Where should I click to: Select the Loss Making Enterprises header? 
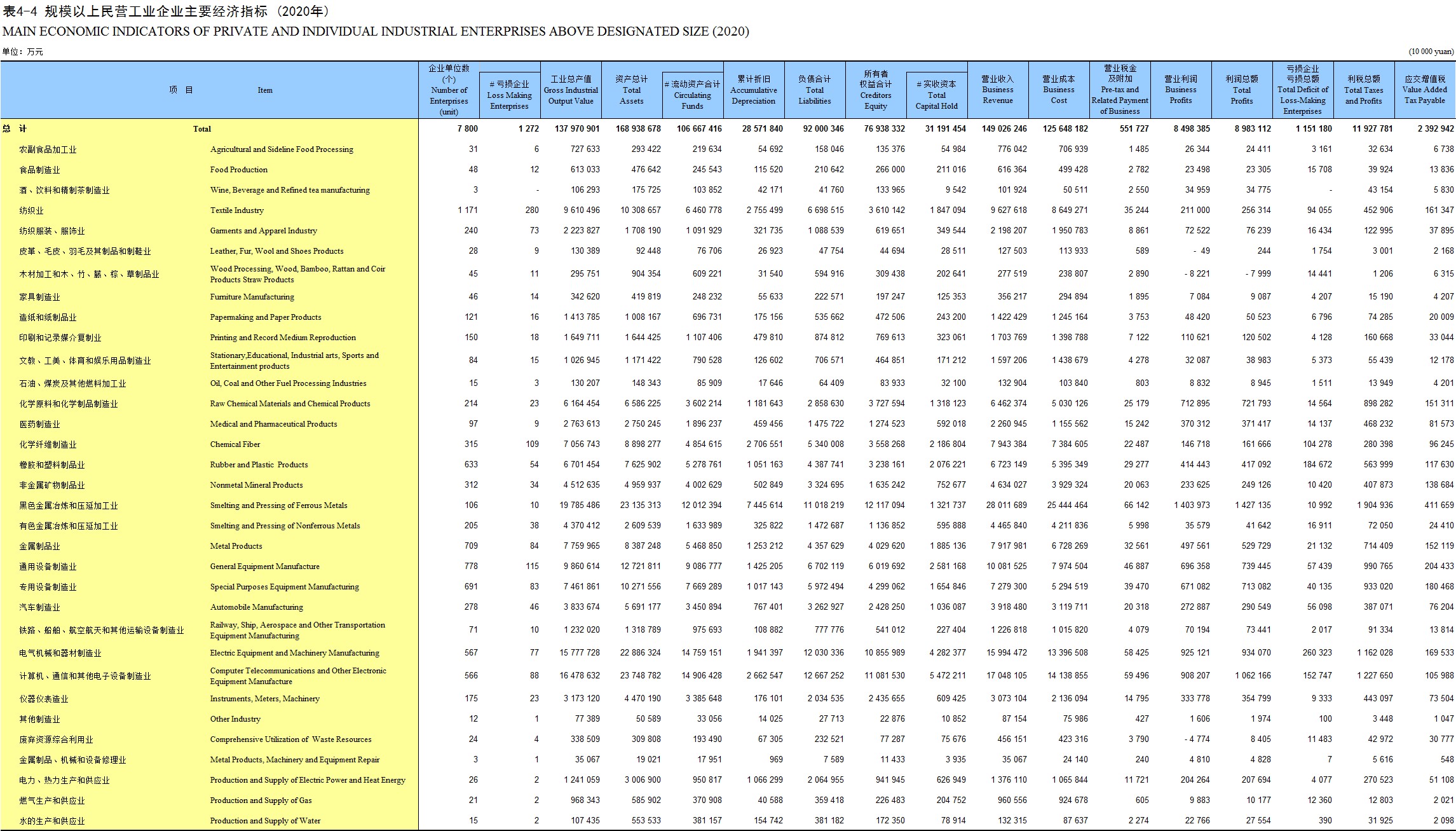[x=509, y=95]
